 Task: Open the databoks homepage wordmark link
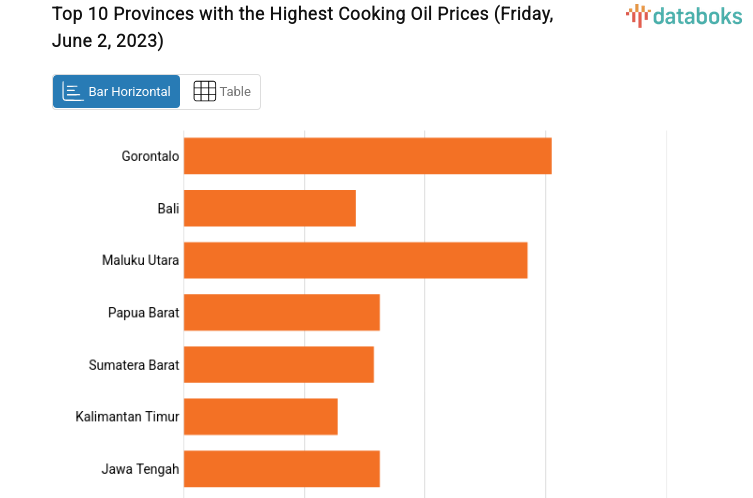click(697, 15)
